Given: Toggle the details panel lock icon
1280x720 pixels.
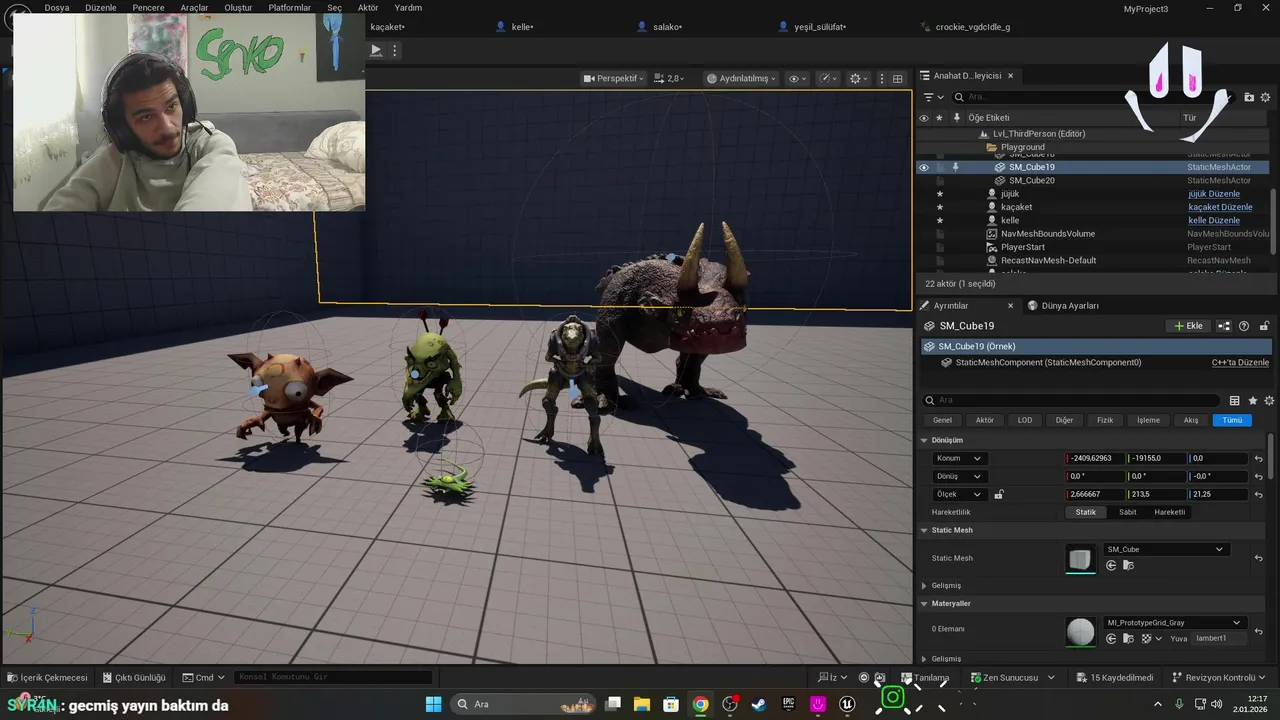Looking at the screenshot, I should coord(1264,326).
